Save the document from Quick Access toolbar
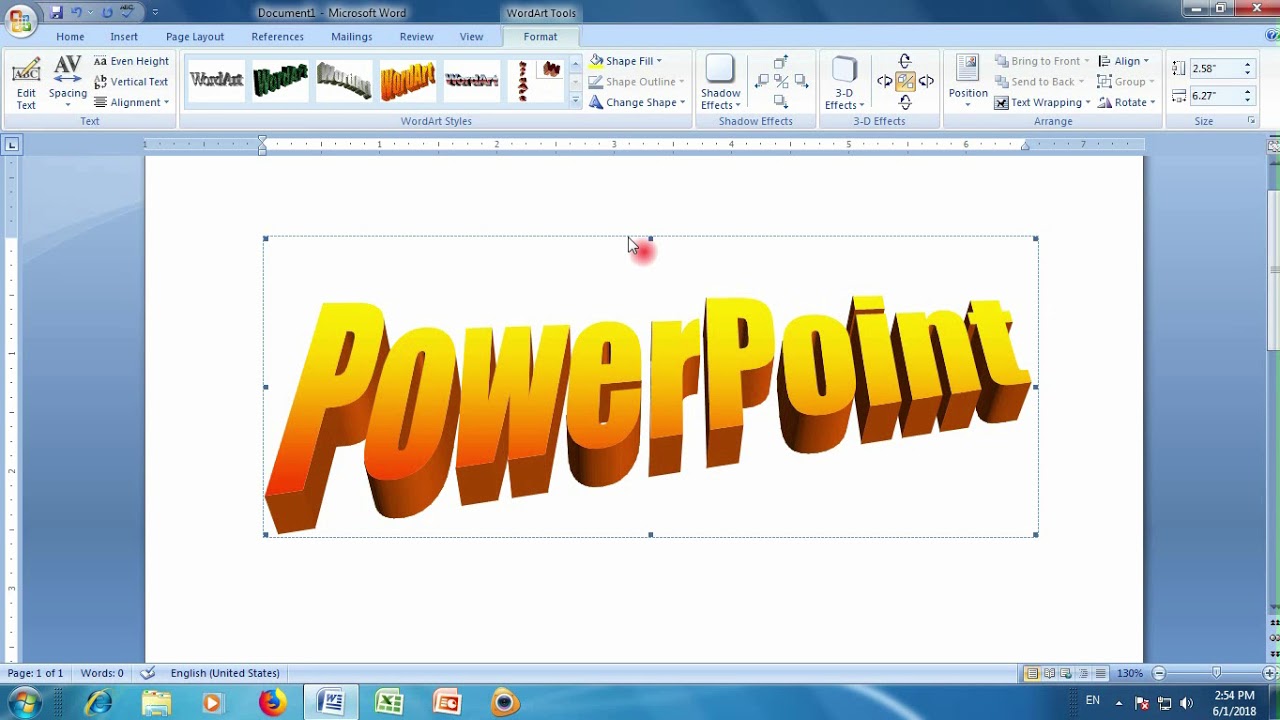Screen dimensions: 1280x720 [x=56, y=12]
